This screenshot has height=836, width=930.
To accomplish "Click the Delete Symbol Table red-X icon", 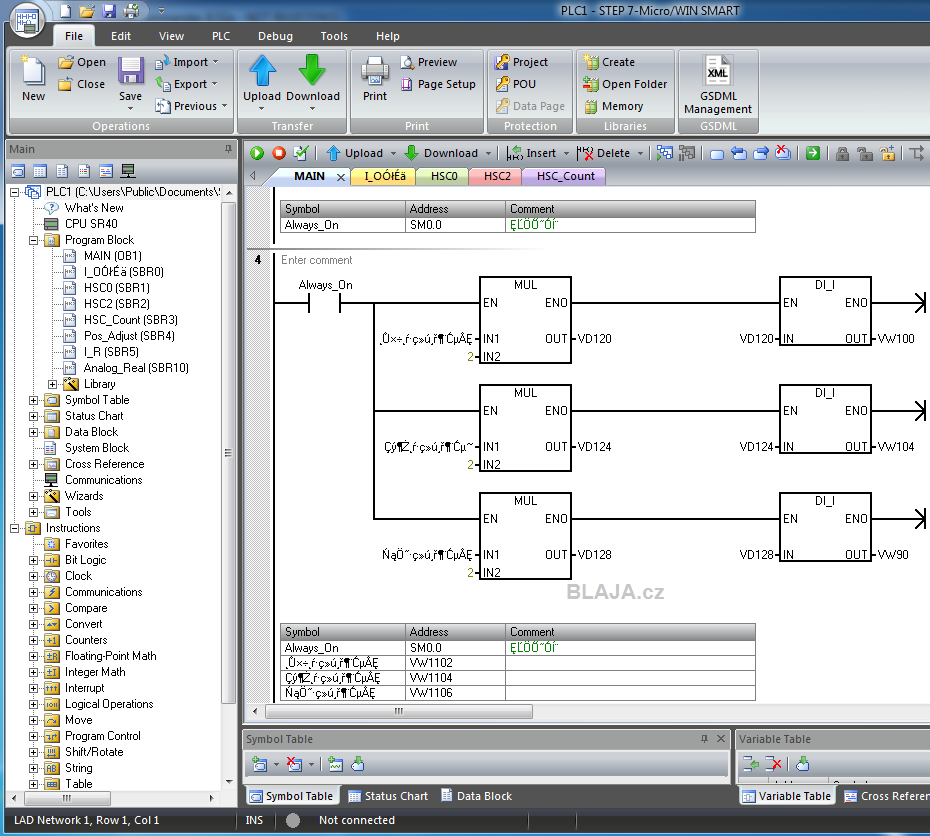I will [x=294, y=764].
